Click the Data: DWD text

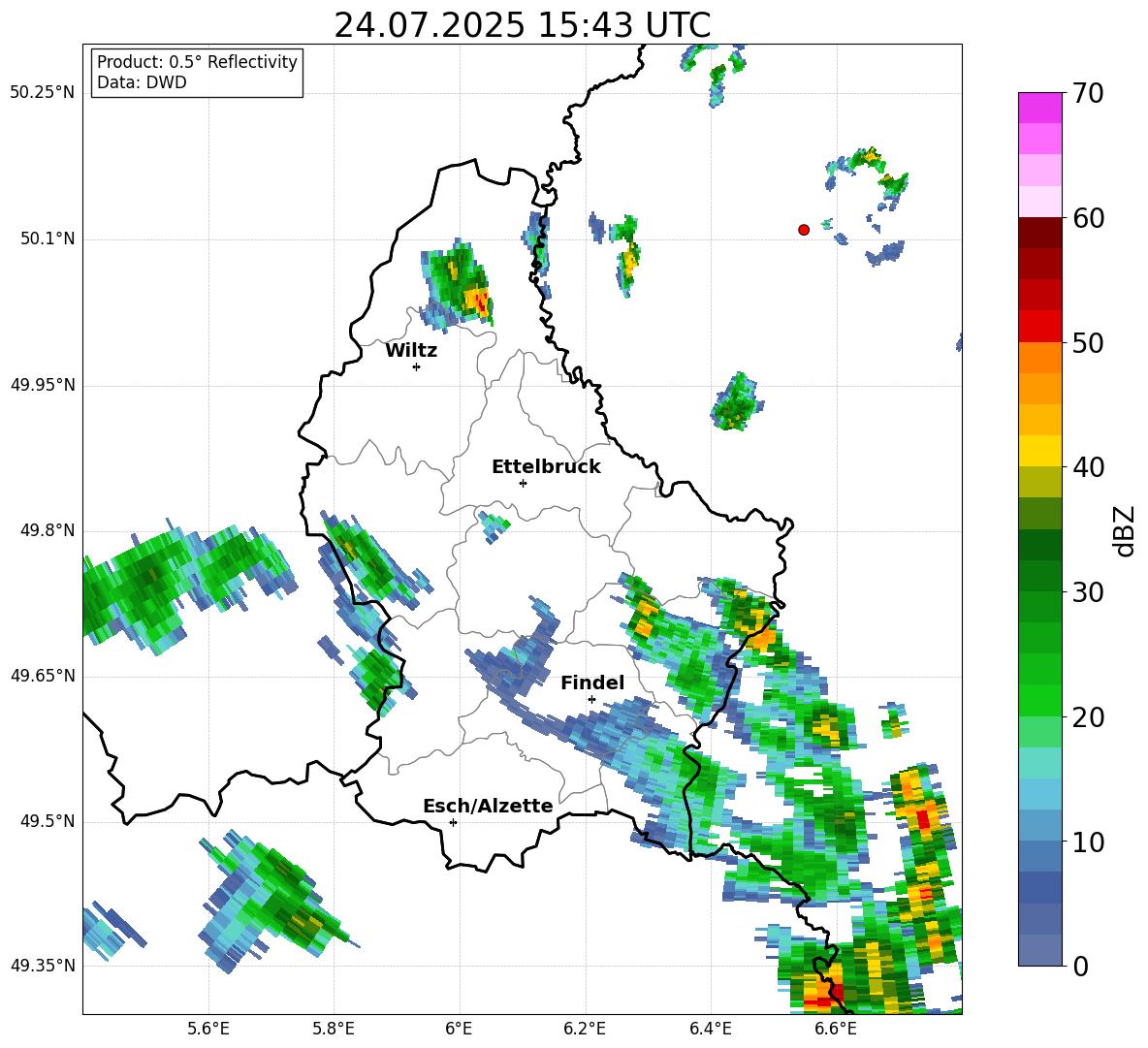[142, 82]
